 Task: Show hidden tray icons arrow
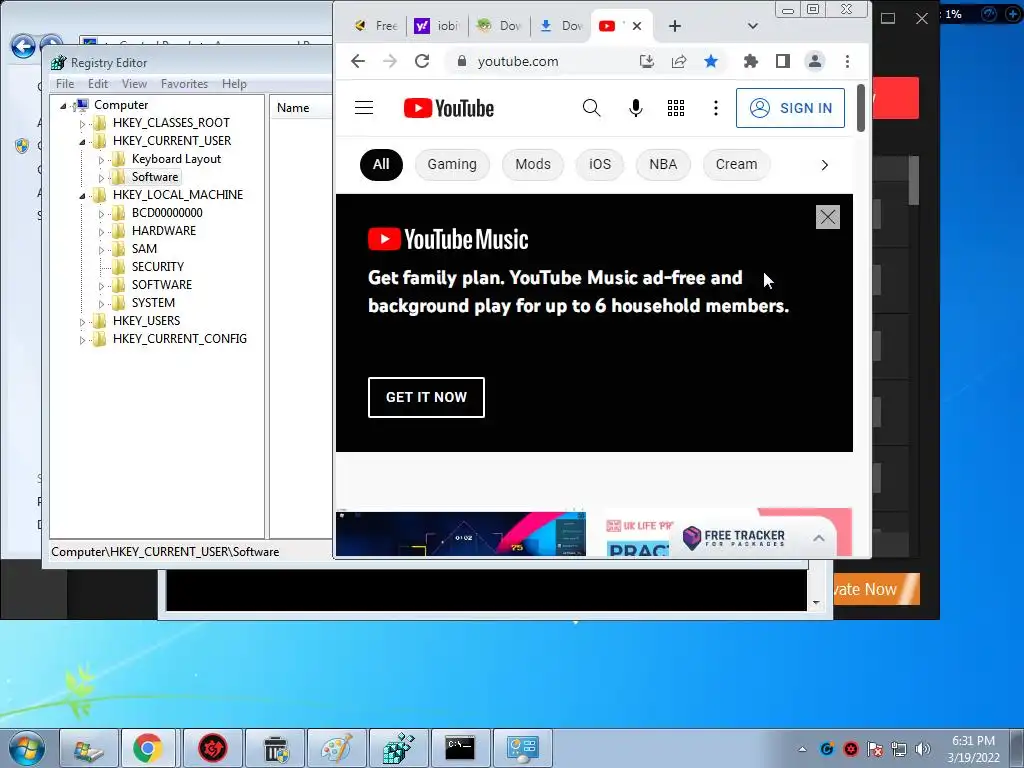point(802,749)
